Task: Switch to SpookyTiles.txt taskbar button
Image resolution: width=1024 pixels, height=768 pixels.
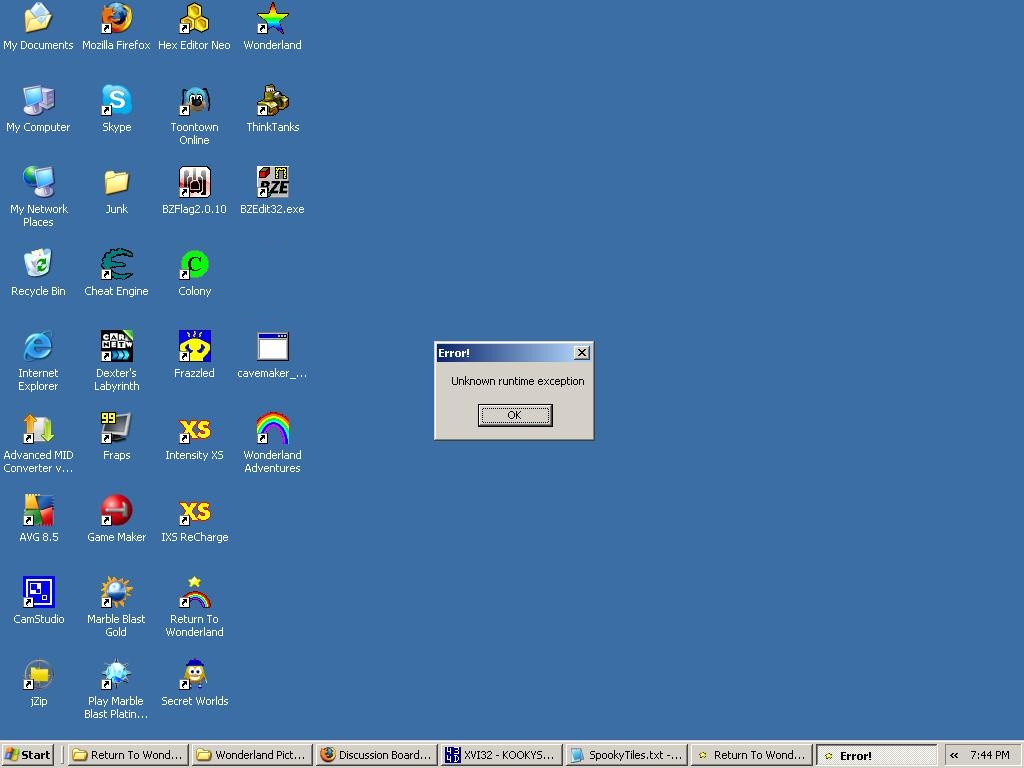Action: 627,755
